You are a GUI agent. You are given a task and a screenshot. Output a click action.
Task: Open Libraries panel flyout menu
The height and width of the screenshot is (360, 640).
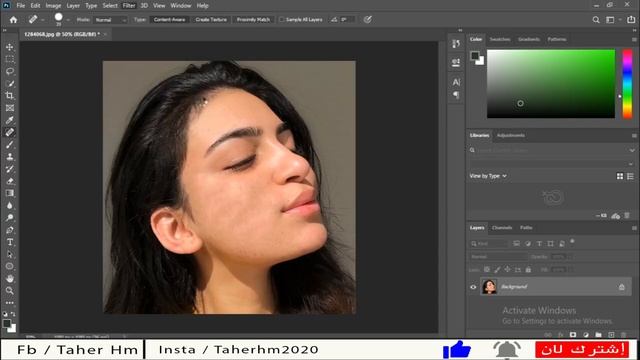[x=634, y=136]
